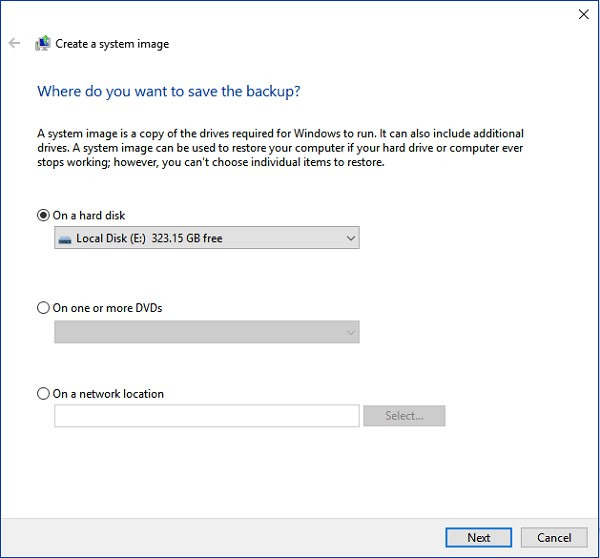Open the Local Disk (E:) drive dropdown

point(207,238)
